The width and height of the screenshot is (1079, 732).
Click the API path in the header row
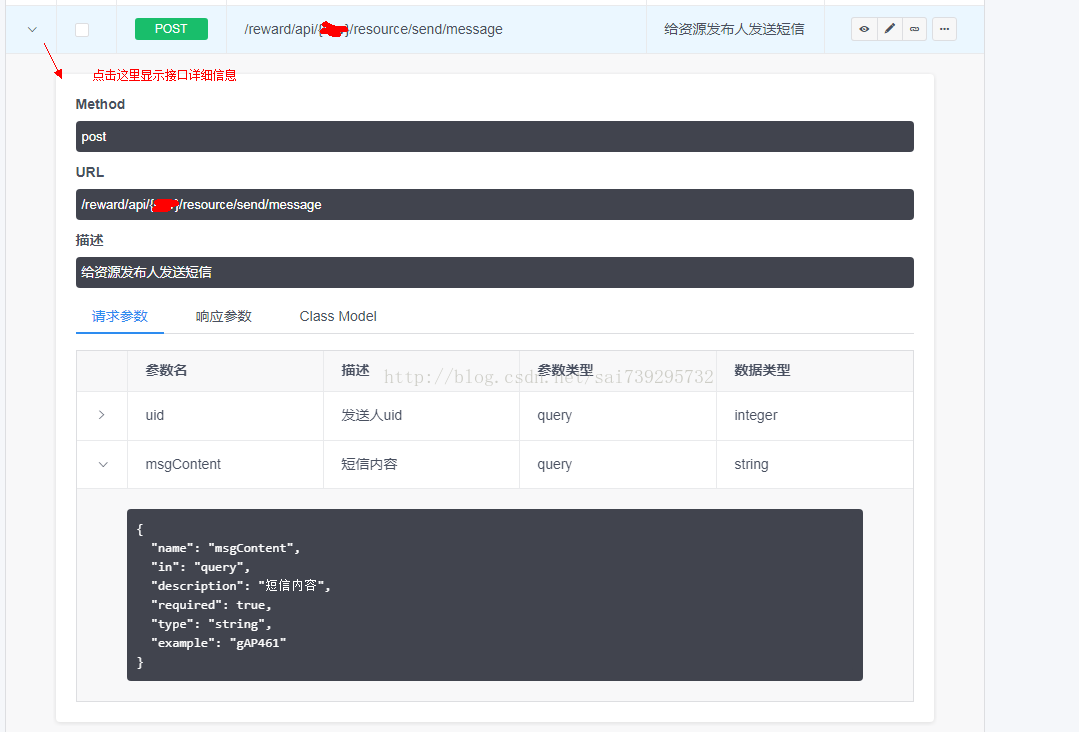374,29
